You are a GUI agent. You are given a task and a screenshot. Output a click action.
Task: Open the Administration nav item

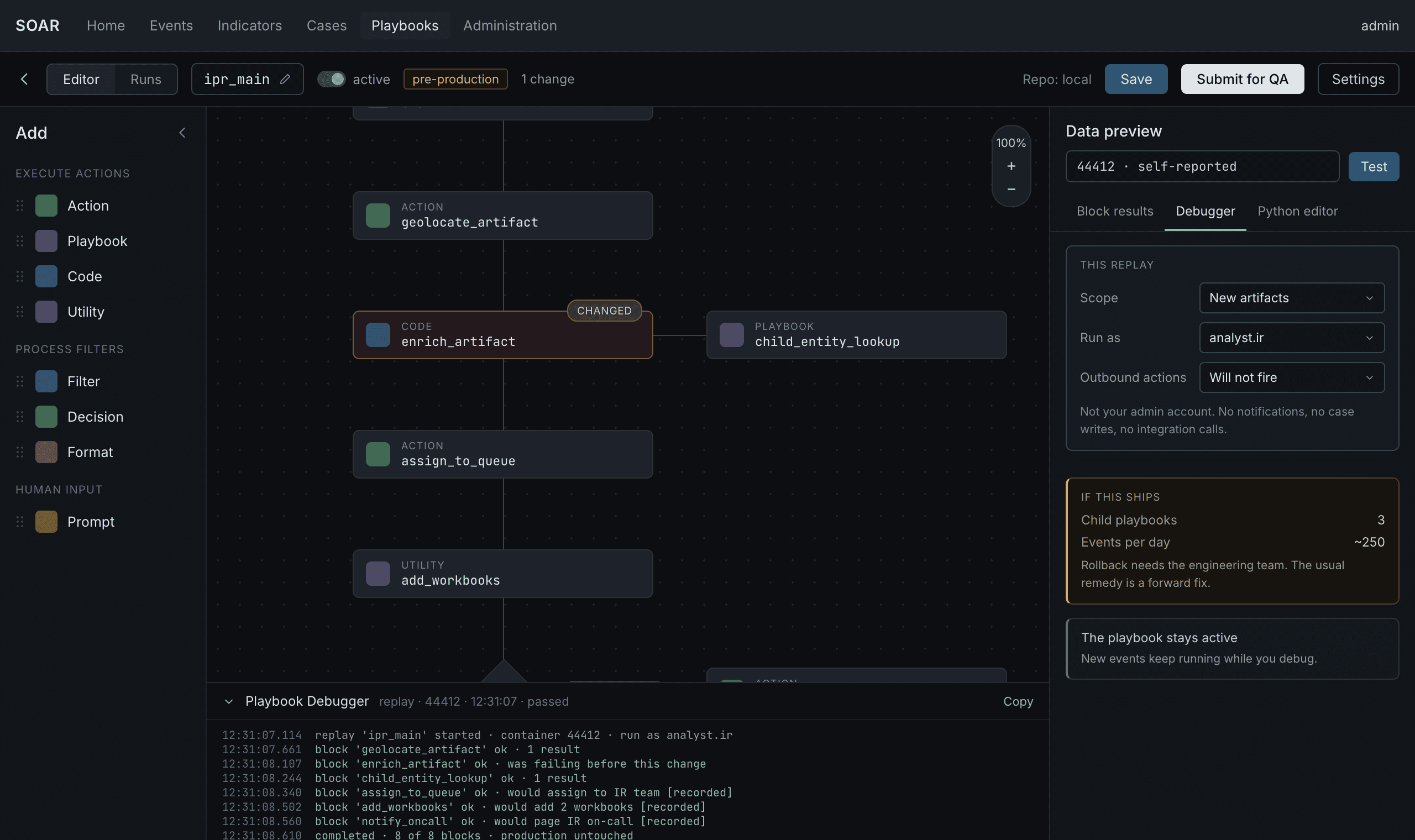[x=510, y=25]
